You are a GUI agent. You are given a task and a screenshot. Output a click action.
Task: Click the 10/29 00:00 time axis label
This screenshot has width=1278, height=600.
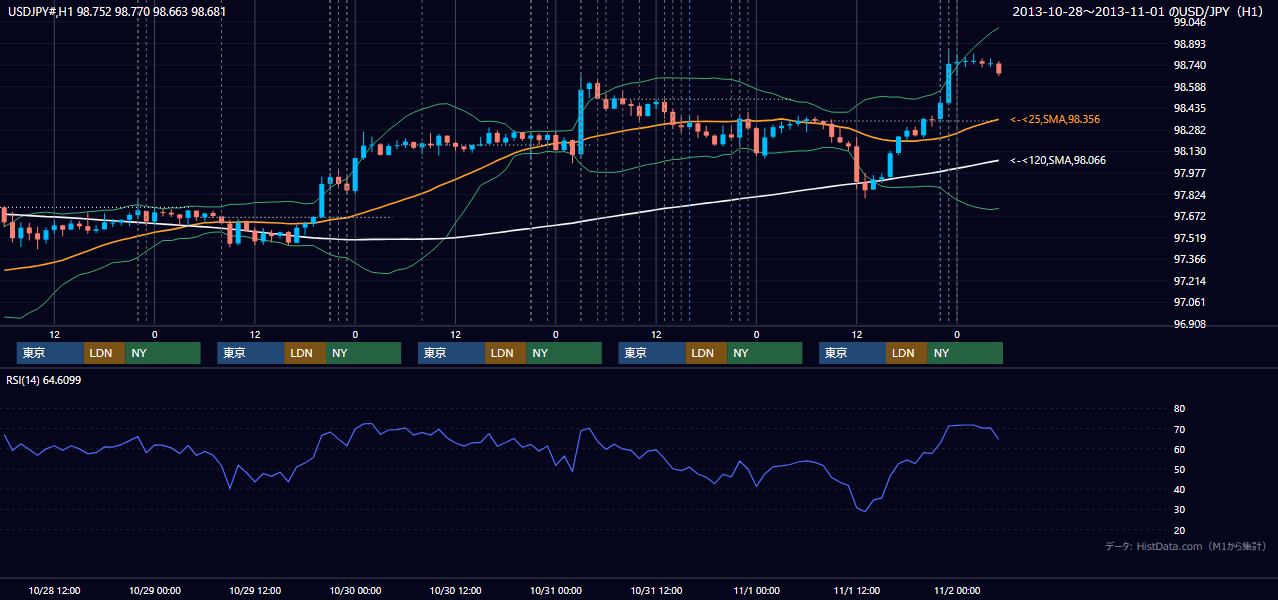coord(155,590)
